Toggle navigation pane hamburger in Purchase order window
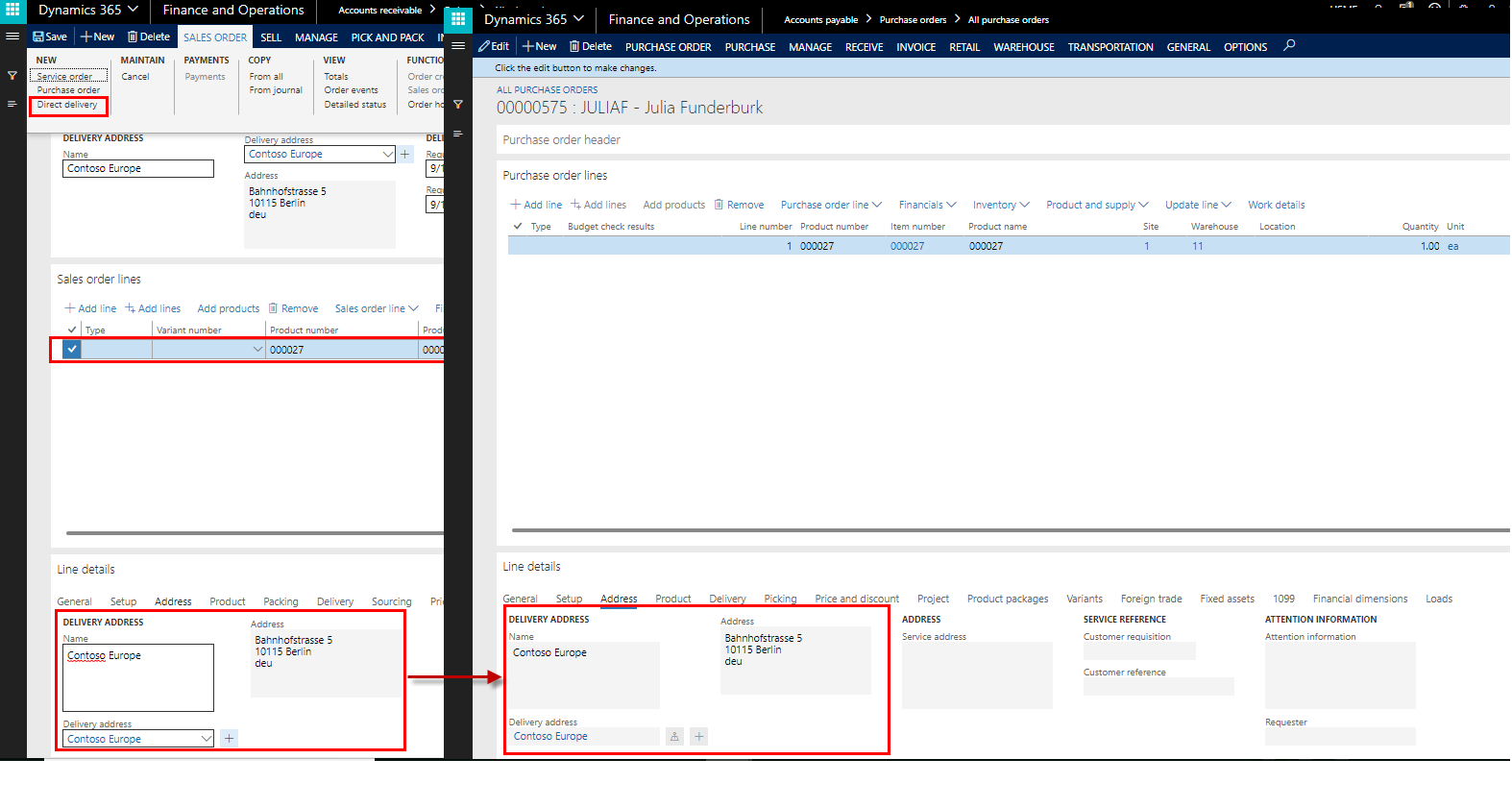This screenshot has height=808, width=1512. [458, 46]
